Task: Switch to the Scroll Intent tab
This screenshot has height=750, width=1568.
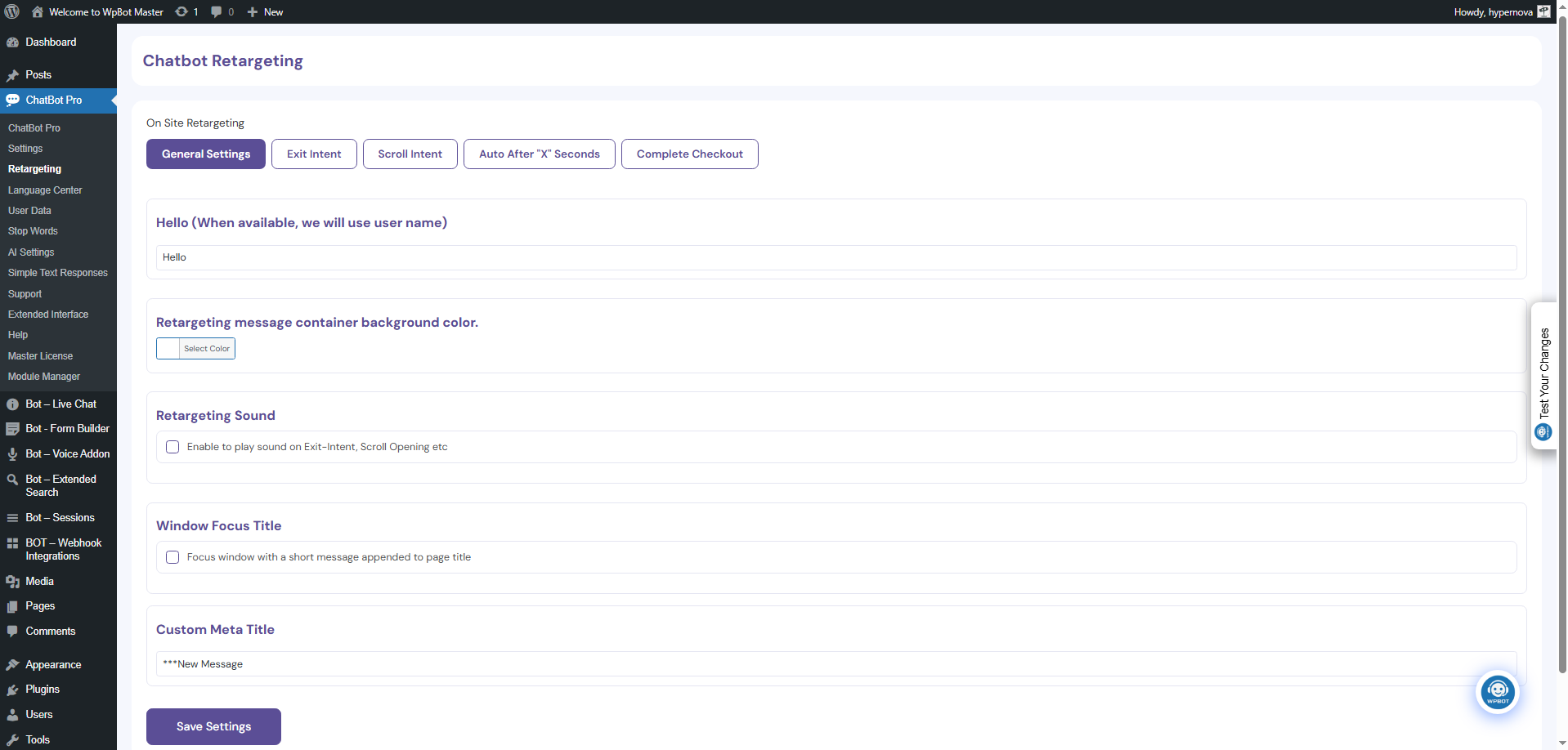Action: [410, 154]
